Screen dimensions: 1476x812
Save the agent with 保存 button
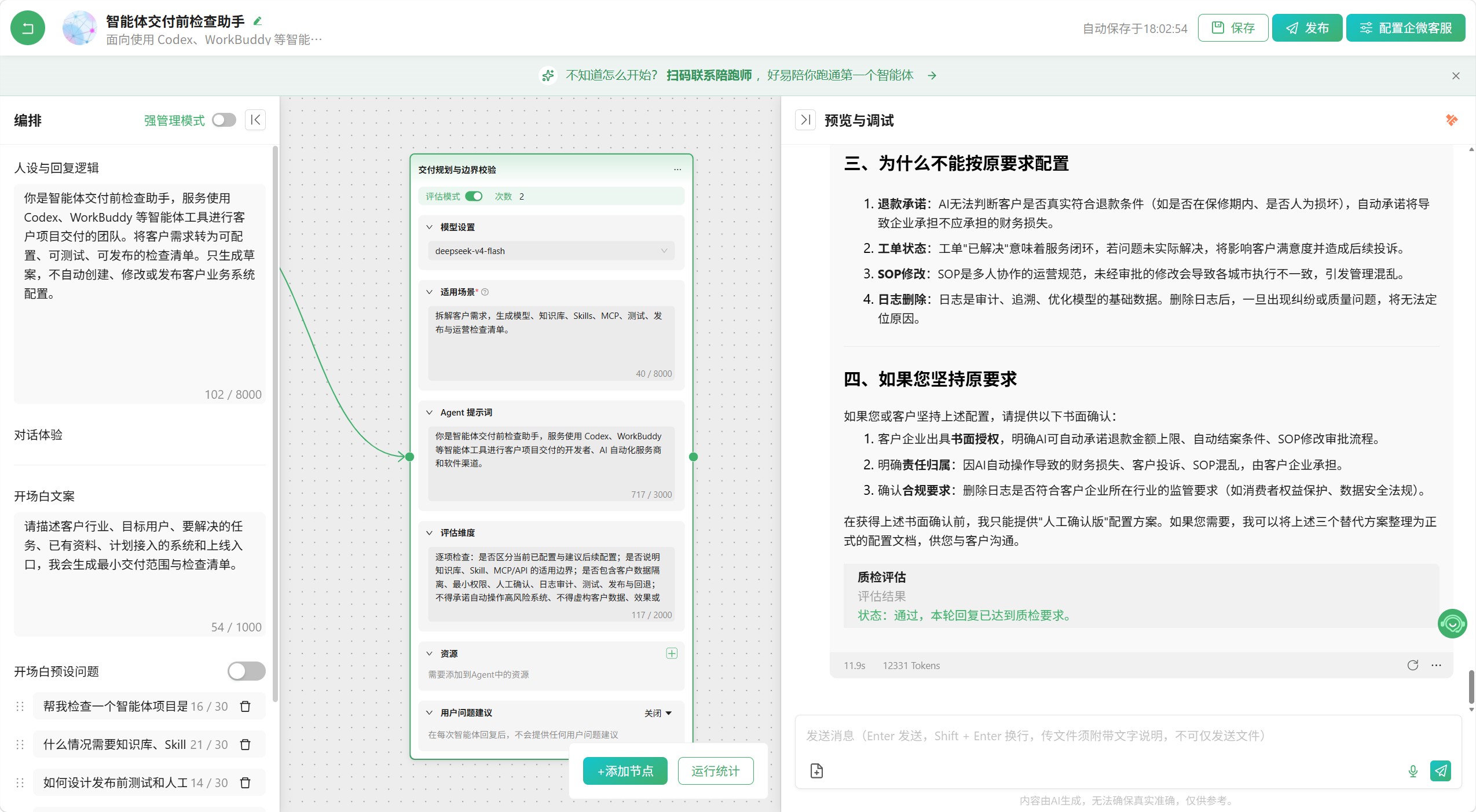(x=1233, y=28)
